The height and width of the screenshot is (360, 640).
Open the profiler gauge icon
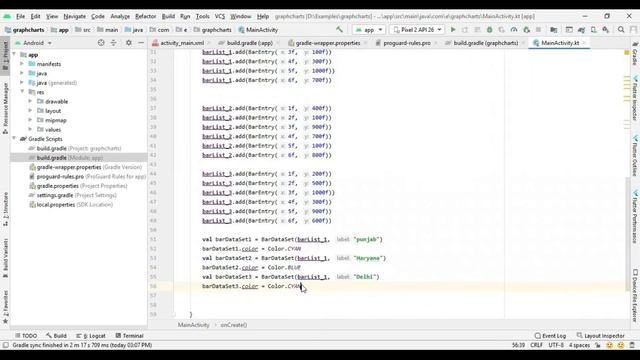(x=514, y=30)
